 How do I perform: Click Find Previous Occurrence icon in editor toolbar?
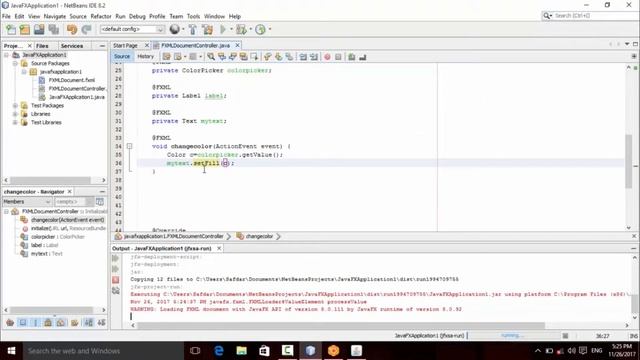pyautogui.click(x=222, y=57)
